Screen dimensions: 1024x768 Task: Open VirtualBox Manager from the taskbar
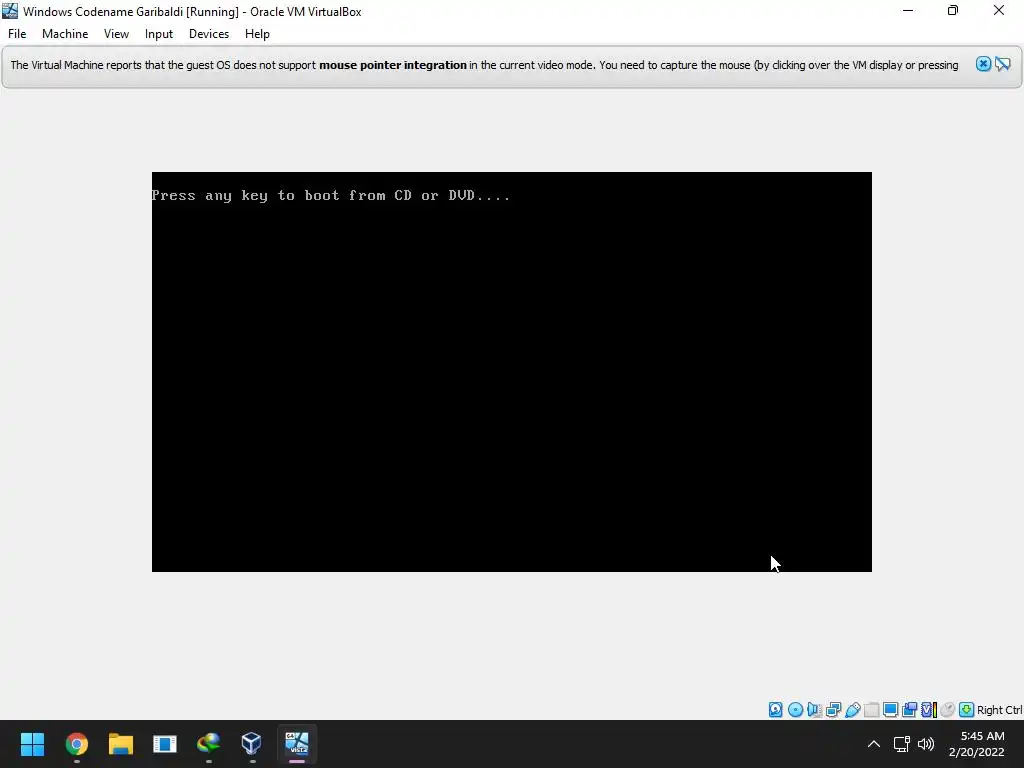252,744
